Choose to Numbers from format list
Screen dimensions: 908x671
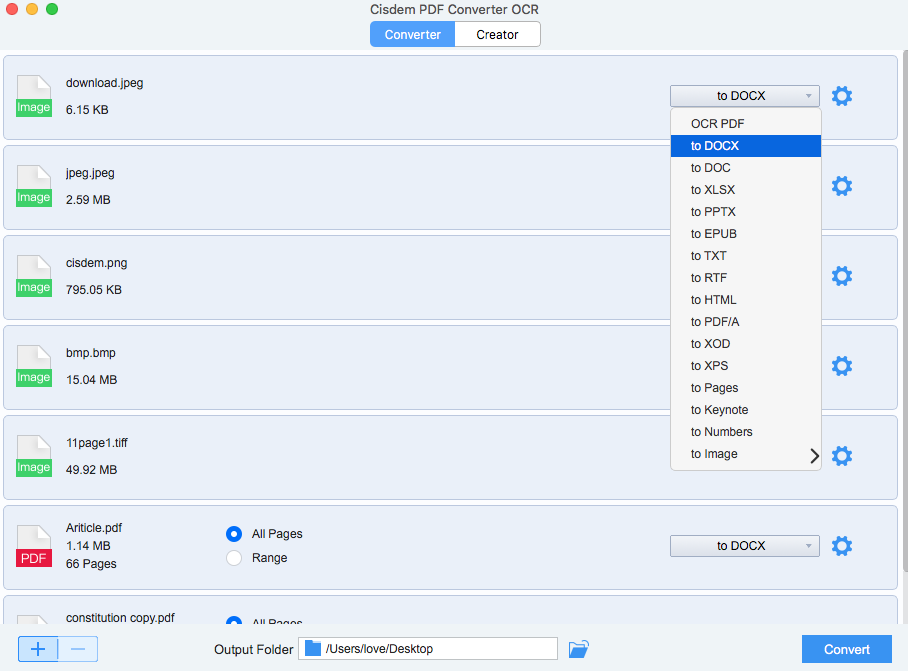click(x=746, y=432)
